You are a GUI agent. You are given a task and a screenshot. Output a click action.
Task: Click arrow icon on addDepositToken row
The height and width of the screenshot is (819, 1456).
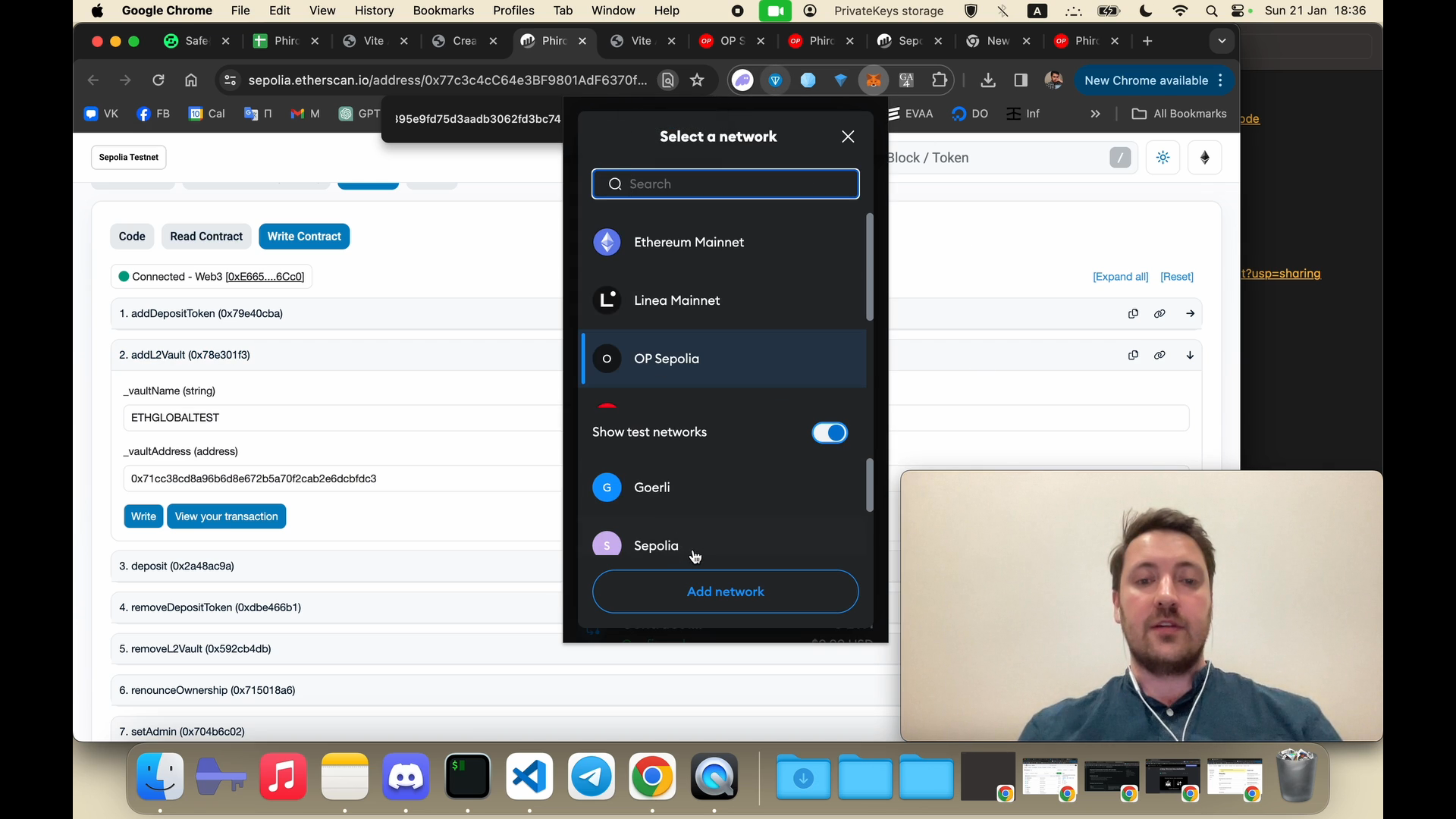coord(1190,314)
